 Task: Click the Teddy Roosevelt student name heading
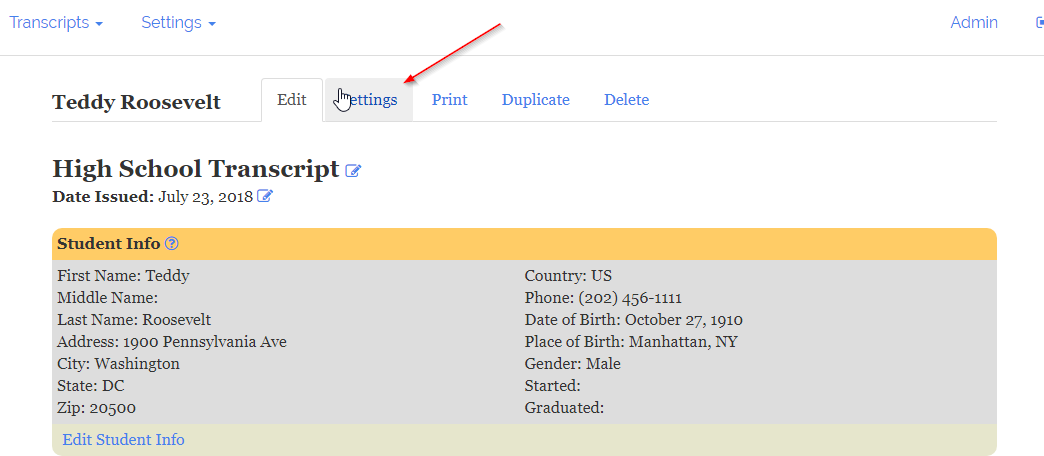pos(136,102)
